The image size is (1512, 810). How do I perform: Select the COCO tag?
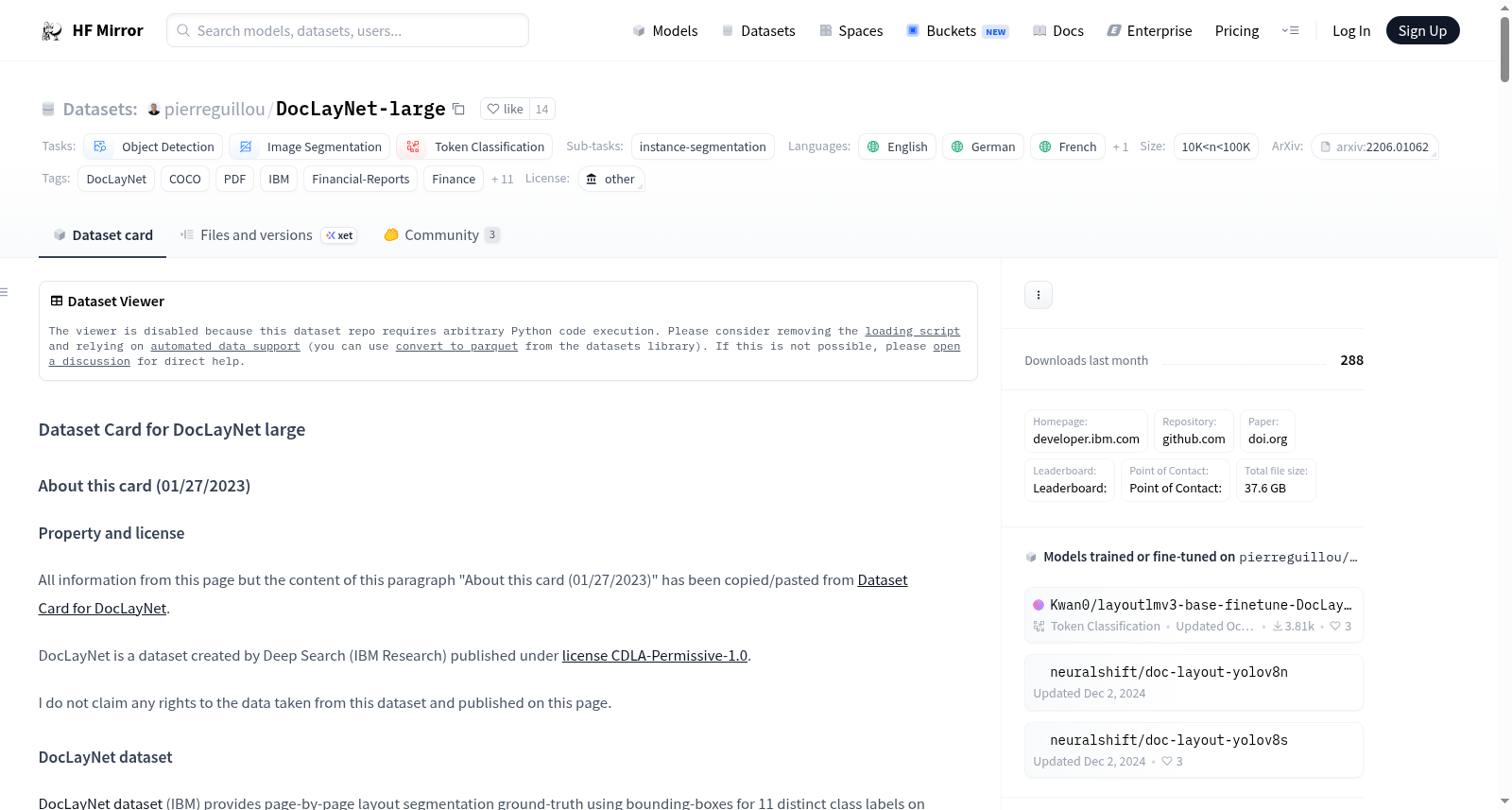184,179
